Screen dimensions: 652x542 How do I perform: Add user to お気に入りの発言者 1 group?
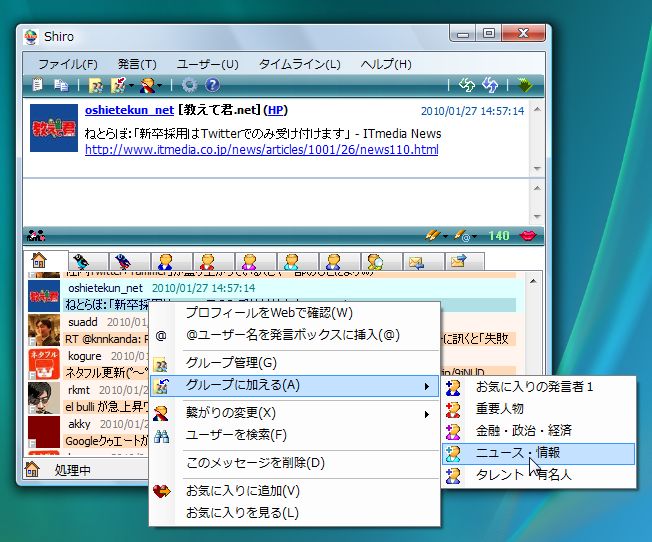tap(538, 387)
